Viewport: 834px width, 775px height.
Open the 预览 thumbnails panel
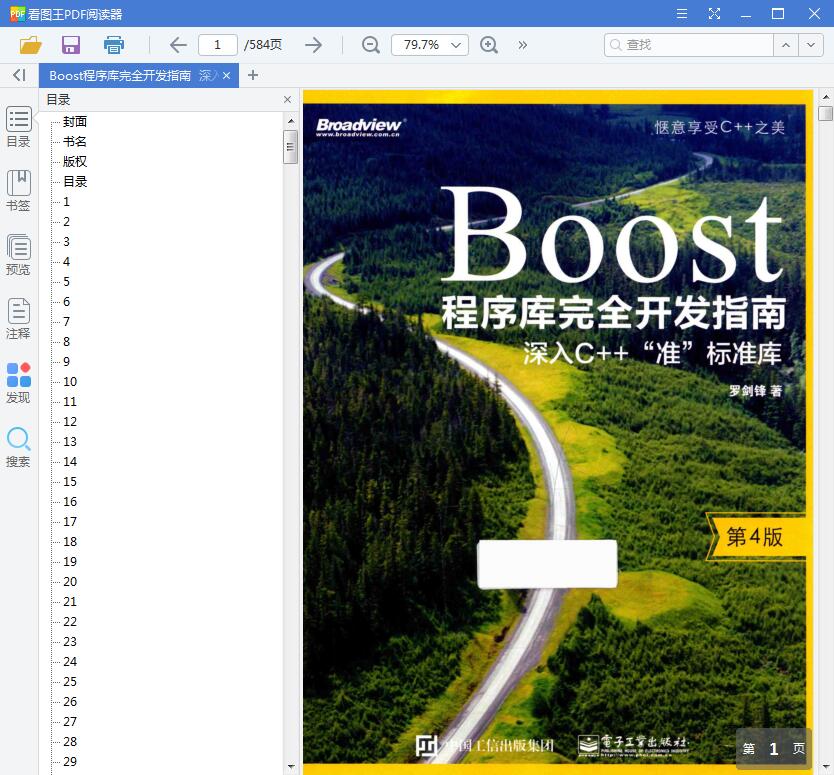[19, 255]
